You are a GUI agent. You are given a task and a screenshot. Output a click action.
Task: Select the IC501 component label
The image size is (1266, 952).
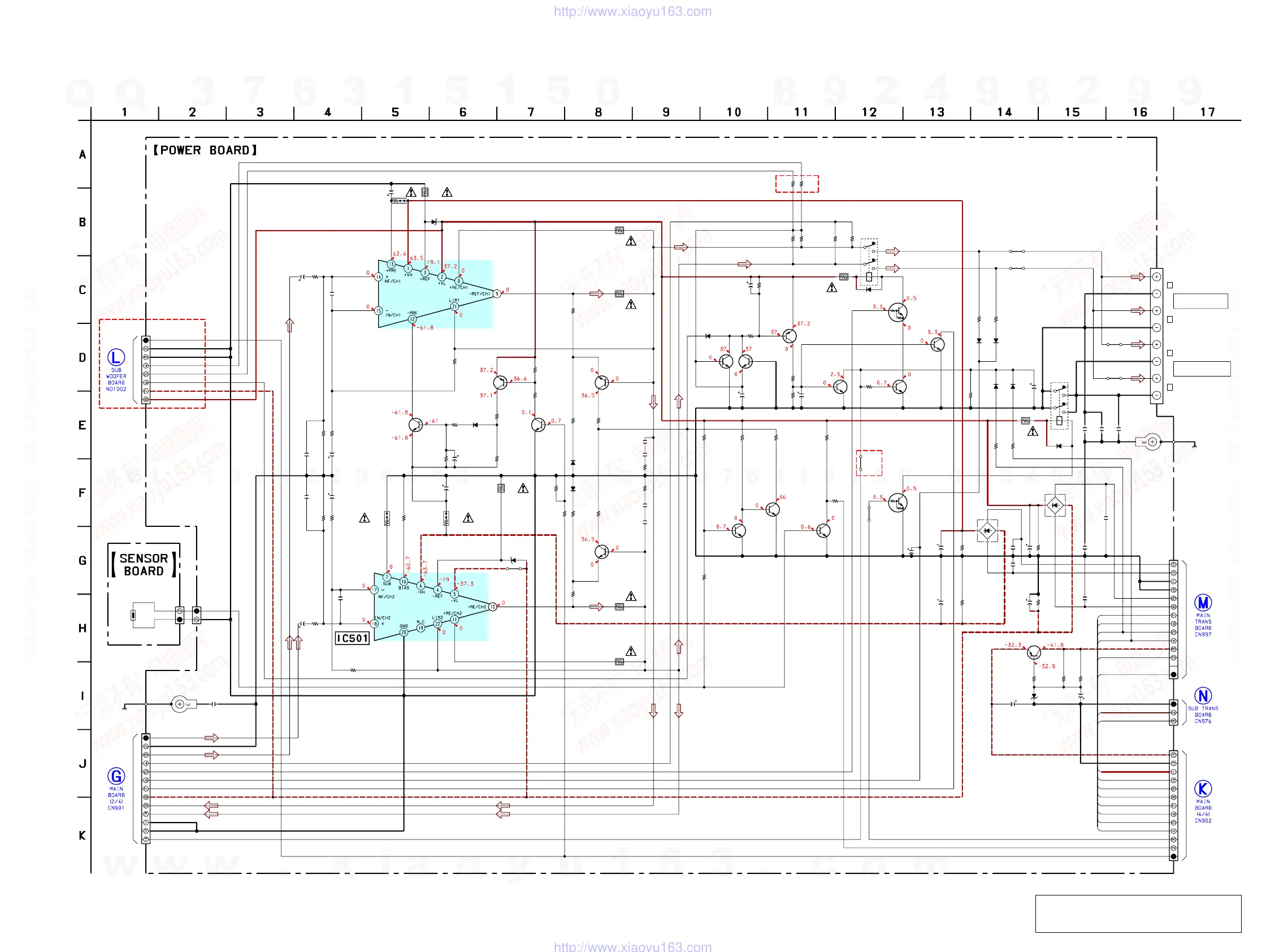click(x=352, y=638)
